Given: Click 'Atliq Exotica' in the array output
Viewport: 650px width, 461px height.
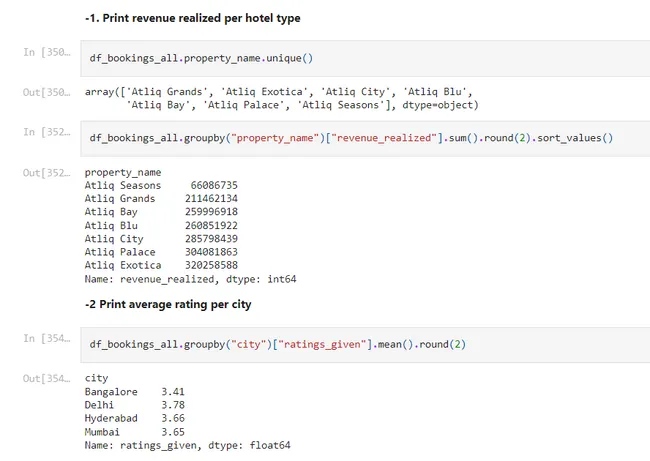Looking at the screenshot, I should point(264,92).
